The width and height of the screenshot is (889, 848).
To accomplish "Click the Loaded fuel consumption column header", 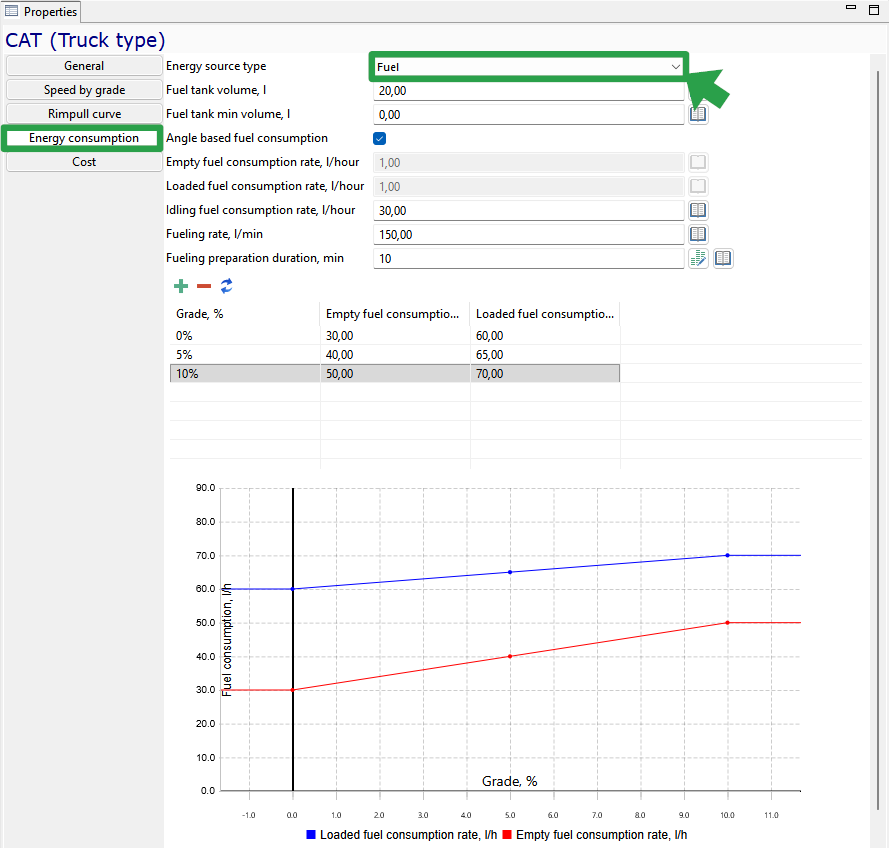I will click(x=545, y=314).
